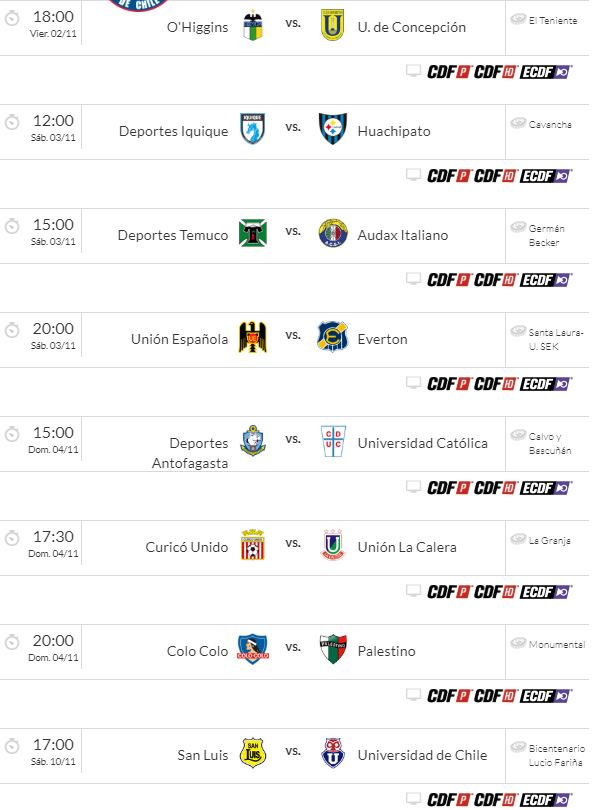Click the Everton team crest
The height and width of the screenshot is (810, 607).
point(332,339)
